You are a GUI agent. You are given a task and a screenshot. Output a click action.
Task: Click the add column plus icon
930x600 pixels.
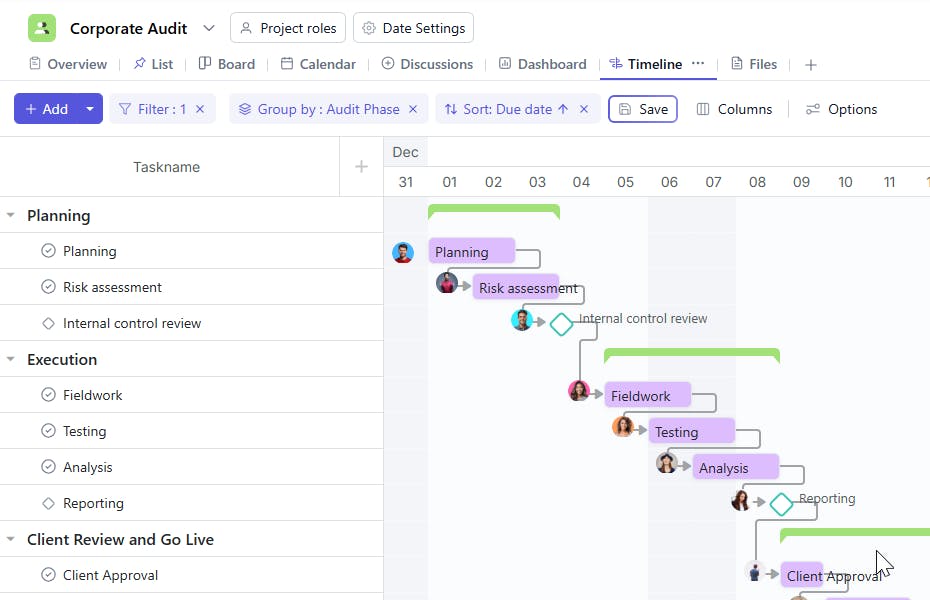(361, 167)
